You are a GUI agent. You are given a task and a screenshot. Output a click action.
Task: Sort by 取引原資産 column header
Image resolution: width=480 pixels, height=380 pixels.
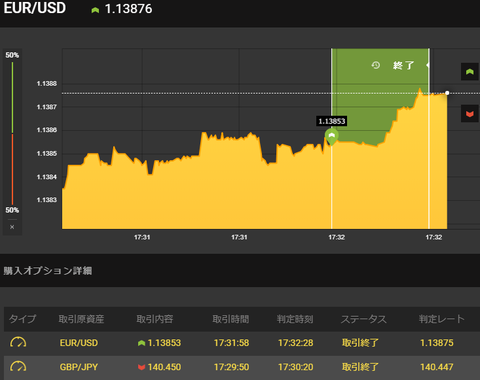[81, 319]
